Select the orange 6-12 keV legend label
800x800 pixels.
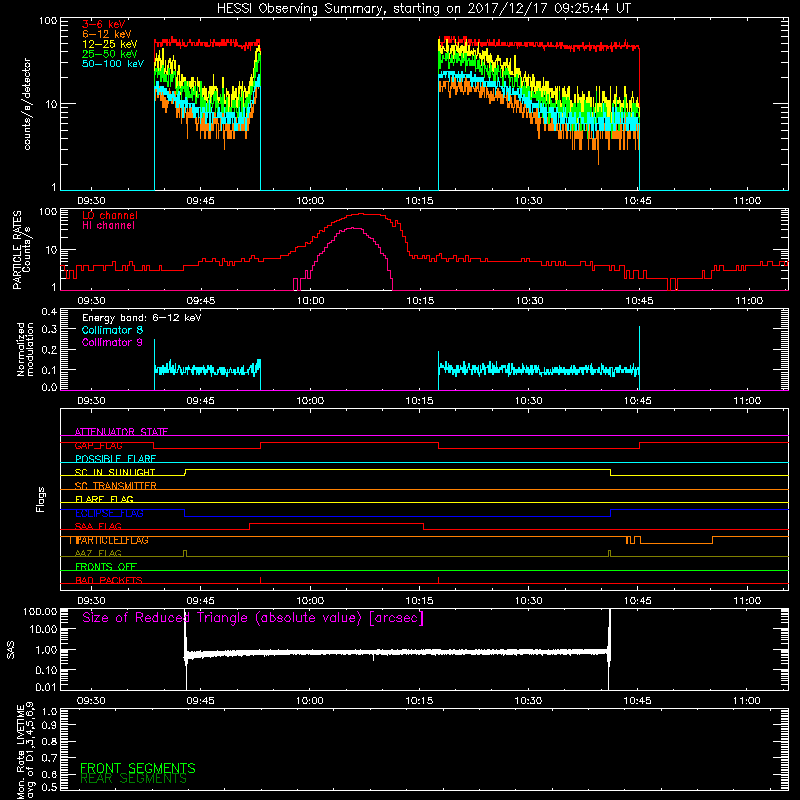point(107,34)
